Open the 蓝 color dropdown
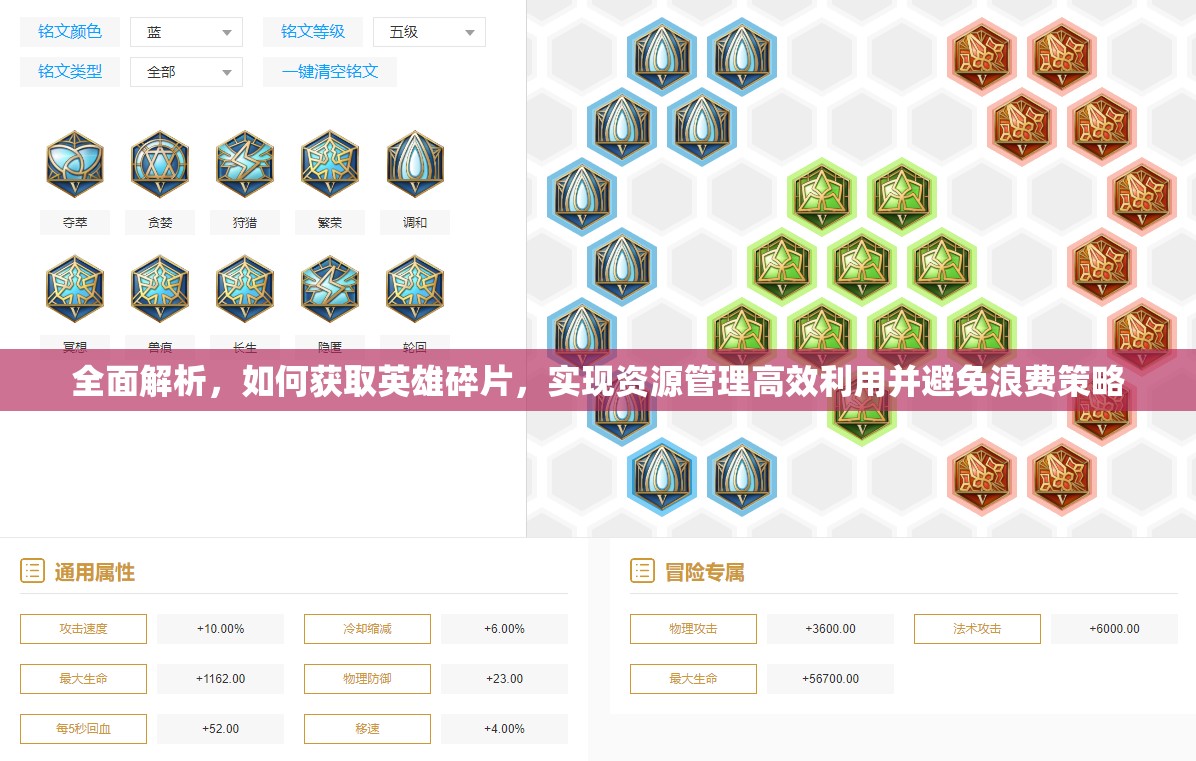 tap(186, 31)
